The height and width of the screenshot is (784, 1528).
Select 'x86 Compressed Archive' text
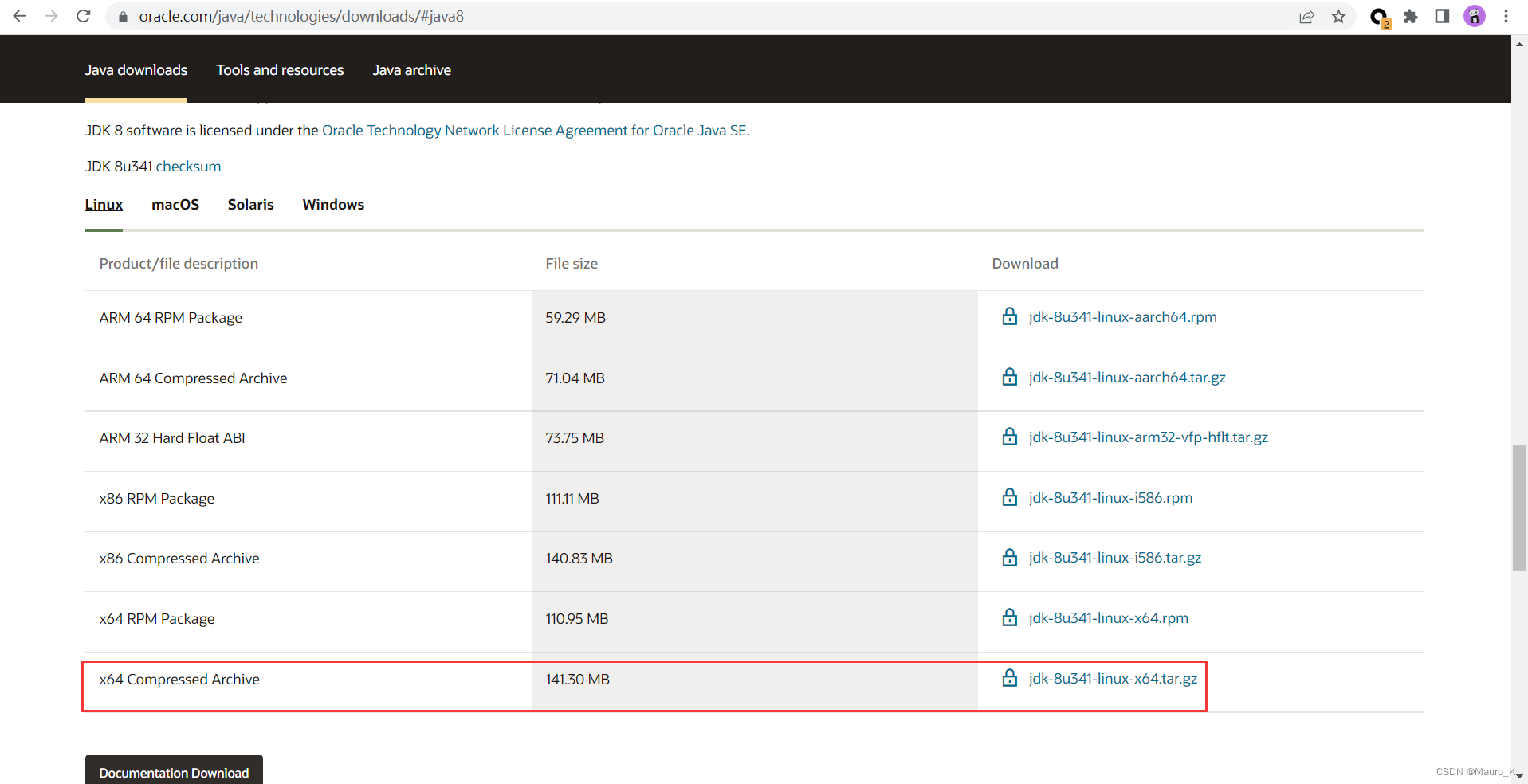coord(179,558)
